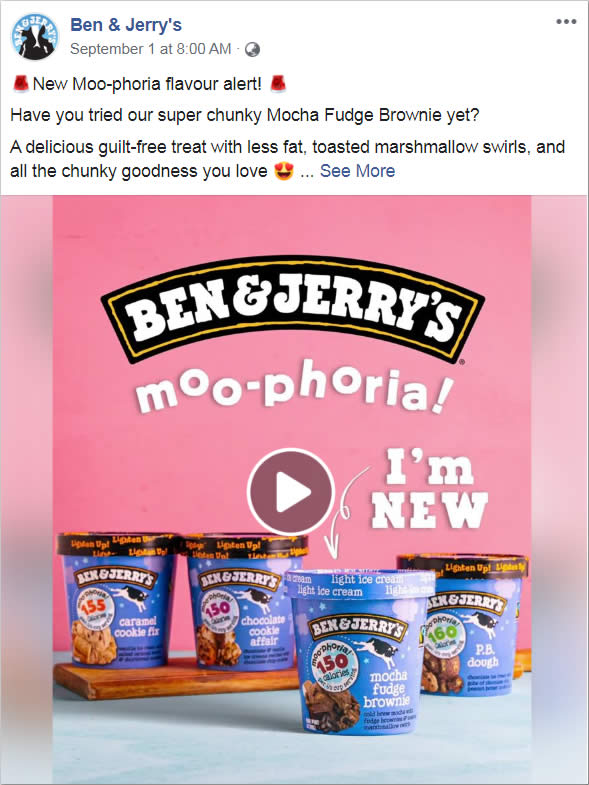The image size is (589, 785).
Task: Click the Ben & Jerry's profile picture
Action: pos(35,36)
